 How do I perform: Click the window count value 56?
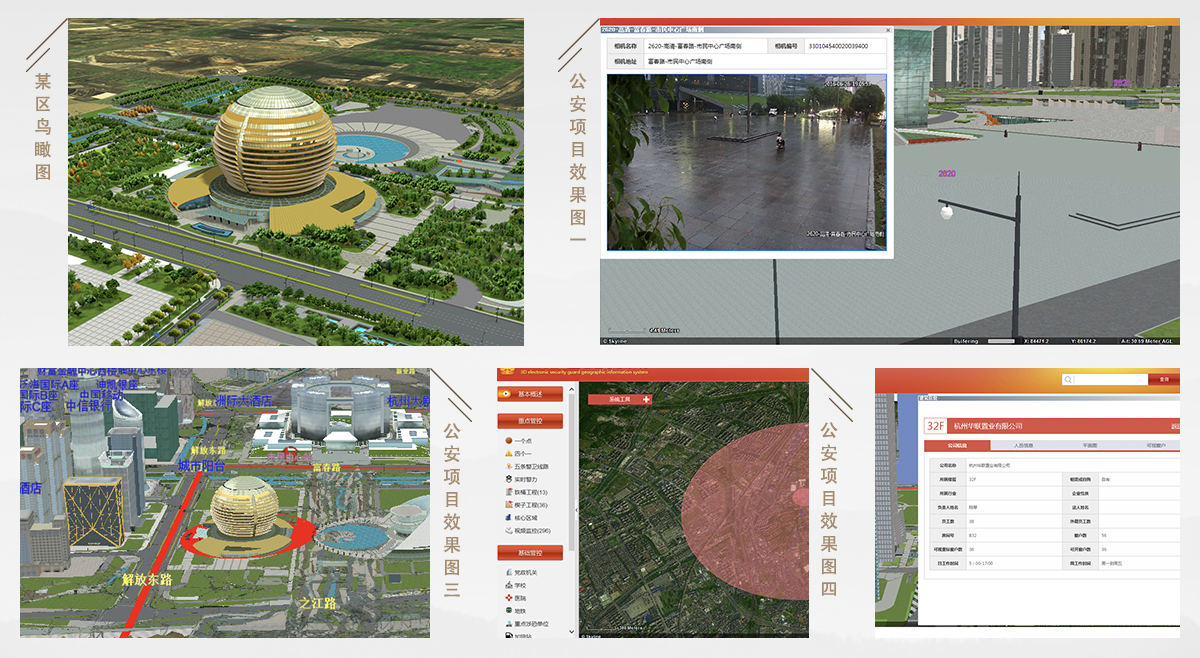(1104, 535)
